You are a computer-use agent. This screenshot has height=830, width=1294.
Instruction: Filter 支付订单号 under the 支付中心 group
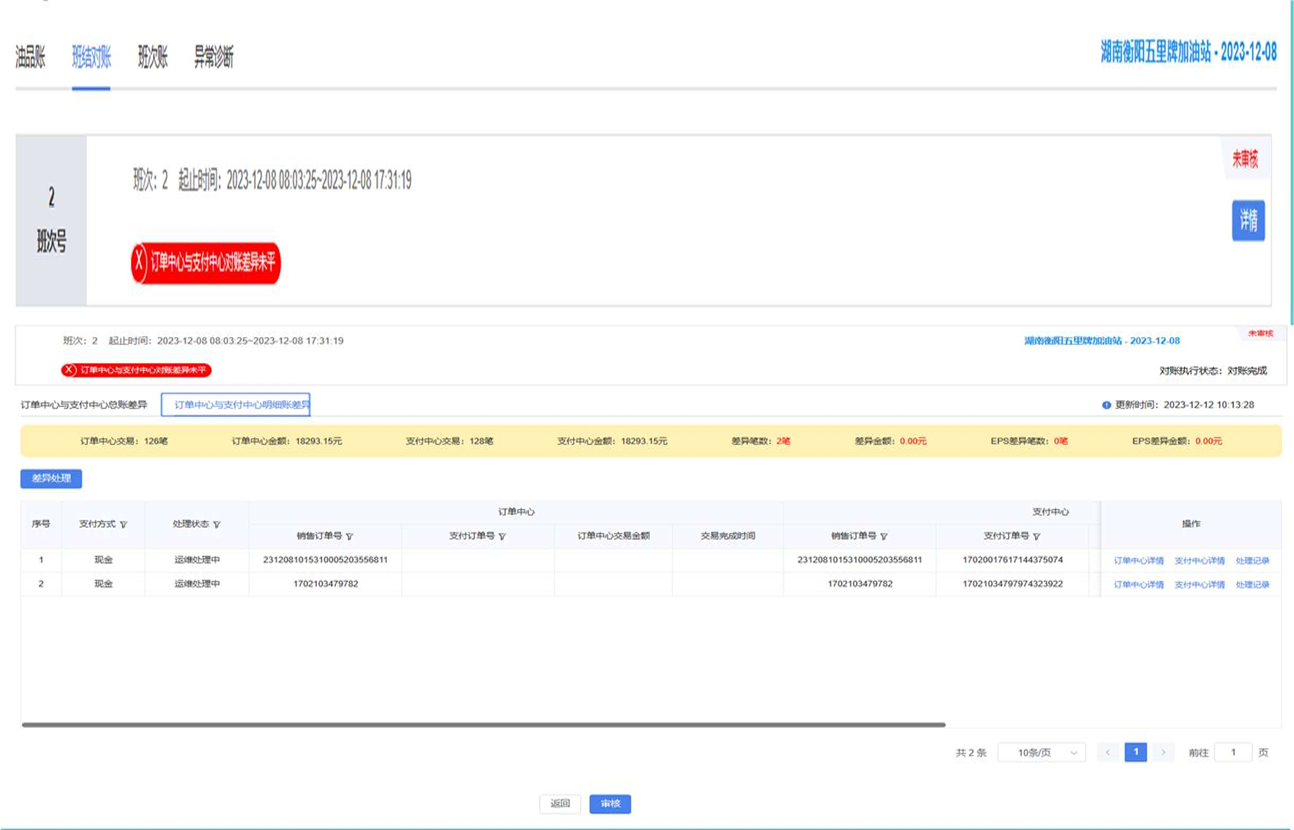pyautogui.click(x=1037, y=536)
